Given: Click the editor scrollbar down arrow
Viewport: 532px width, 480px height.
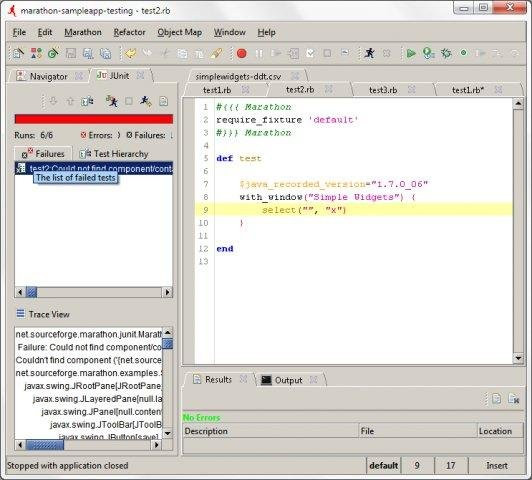Looking at the screenshot, I should pos(518,358).
